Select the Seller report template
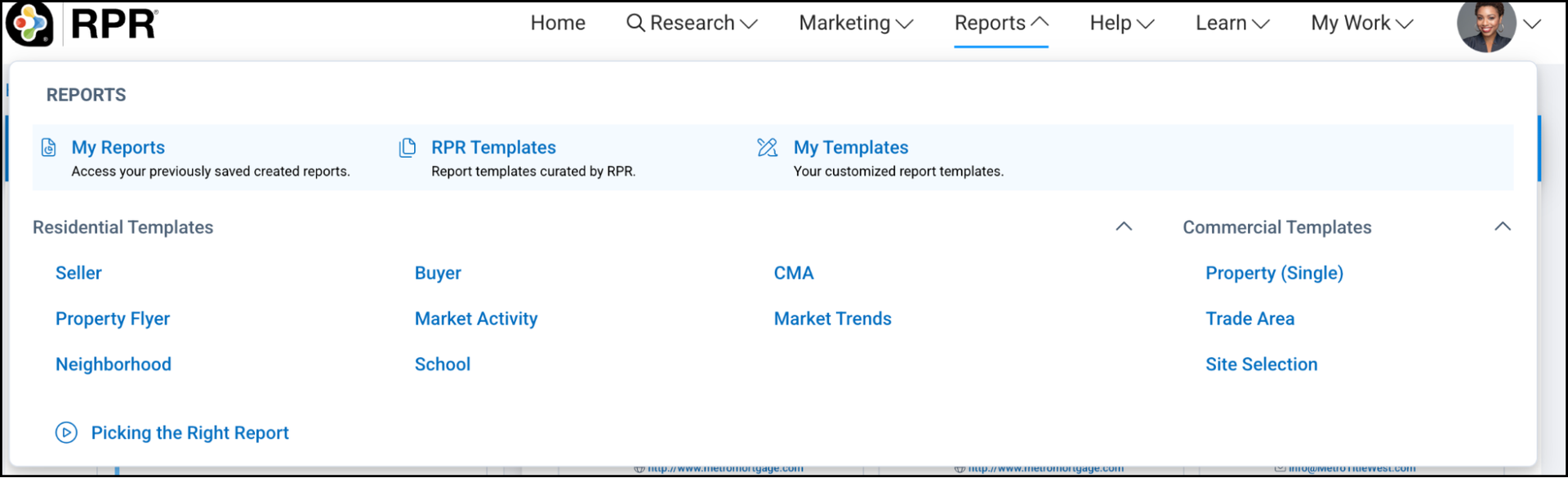The image size is (1568, 478). click(78, 273)
